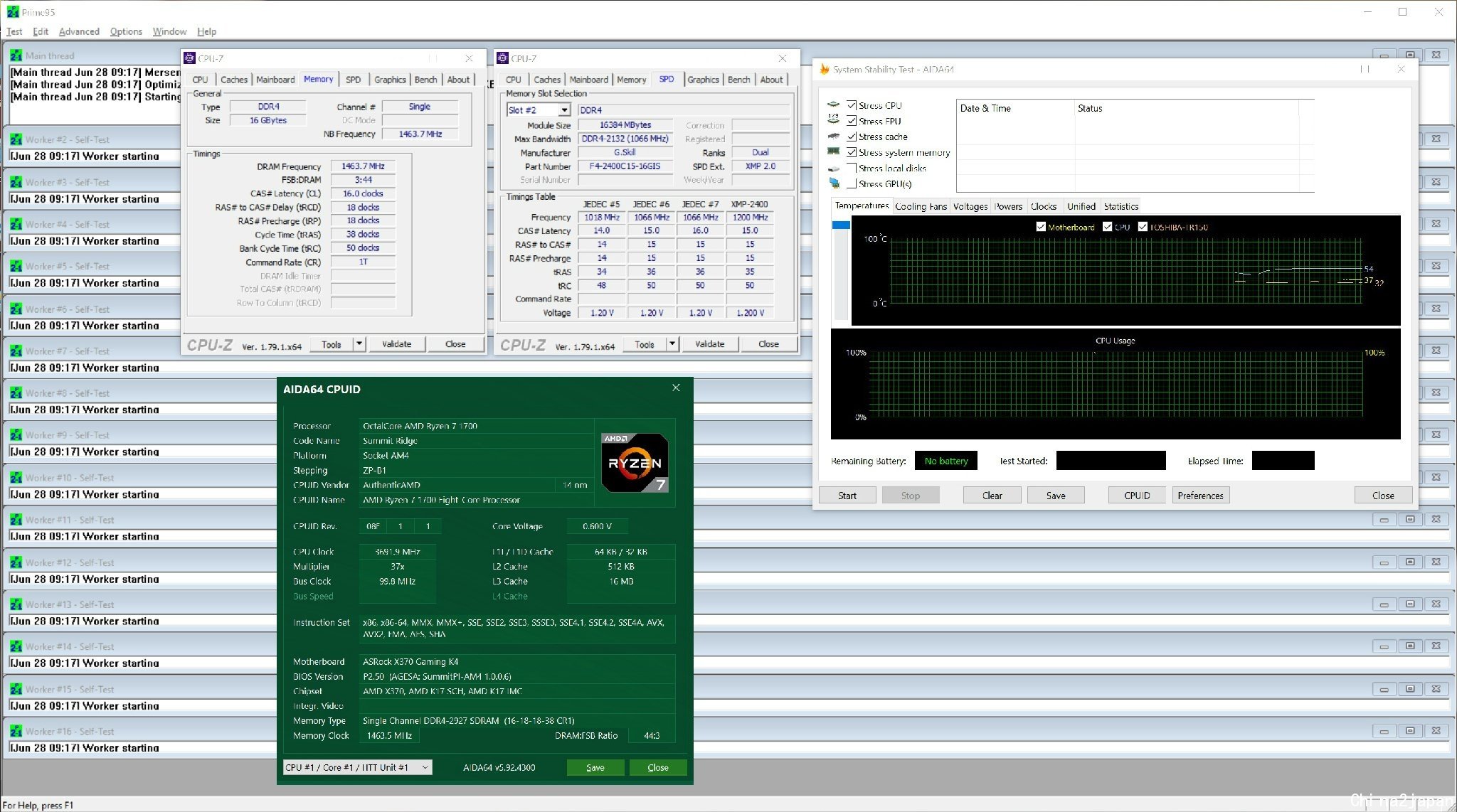Restore the Worker #11 window

(x=1410, y=520)
